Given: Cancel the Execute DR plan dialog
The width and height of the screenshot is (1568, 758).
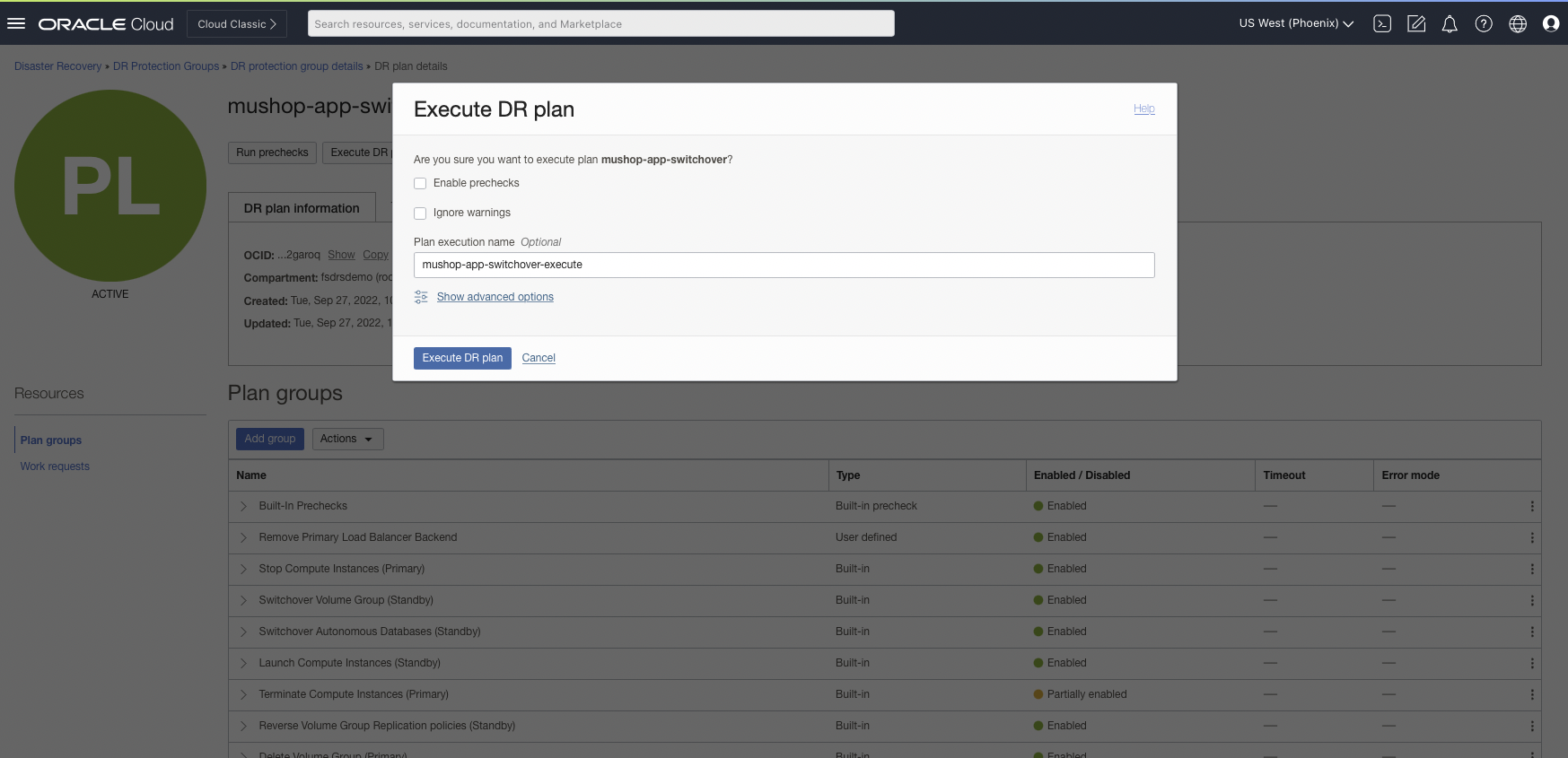Looking at the screenshot, I should (539, 358).
